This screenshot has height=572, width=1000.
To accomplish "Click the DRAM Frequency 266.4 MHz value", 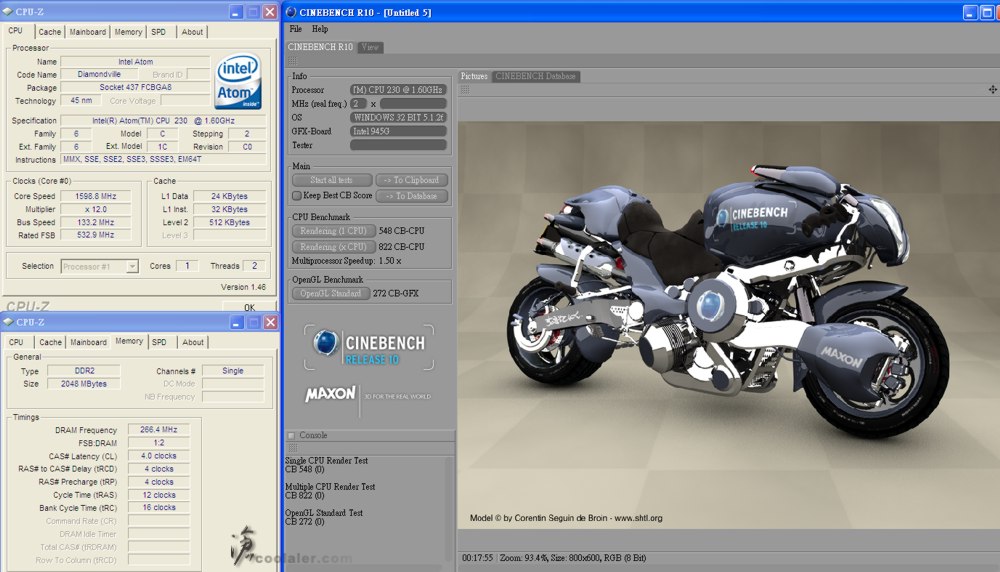I will click(159, 430).
